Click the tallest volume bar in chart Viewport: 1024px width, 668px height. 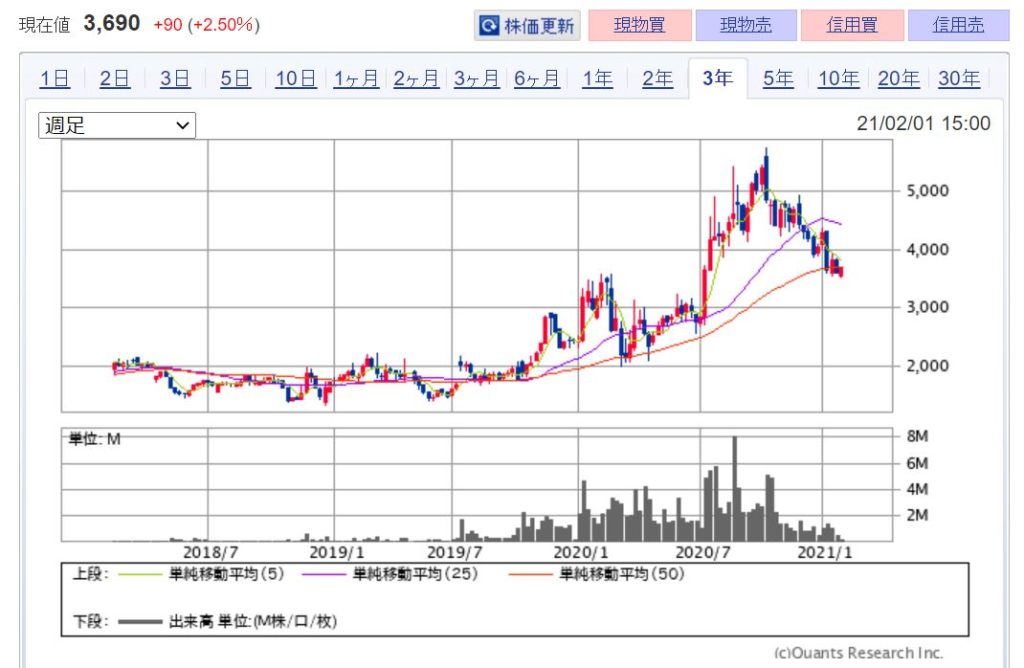point(735,490)
